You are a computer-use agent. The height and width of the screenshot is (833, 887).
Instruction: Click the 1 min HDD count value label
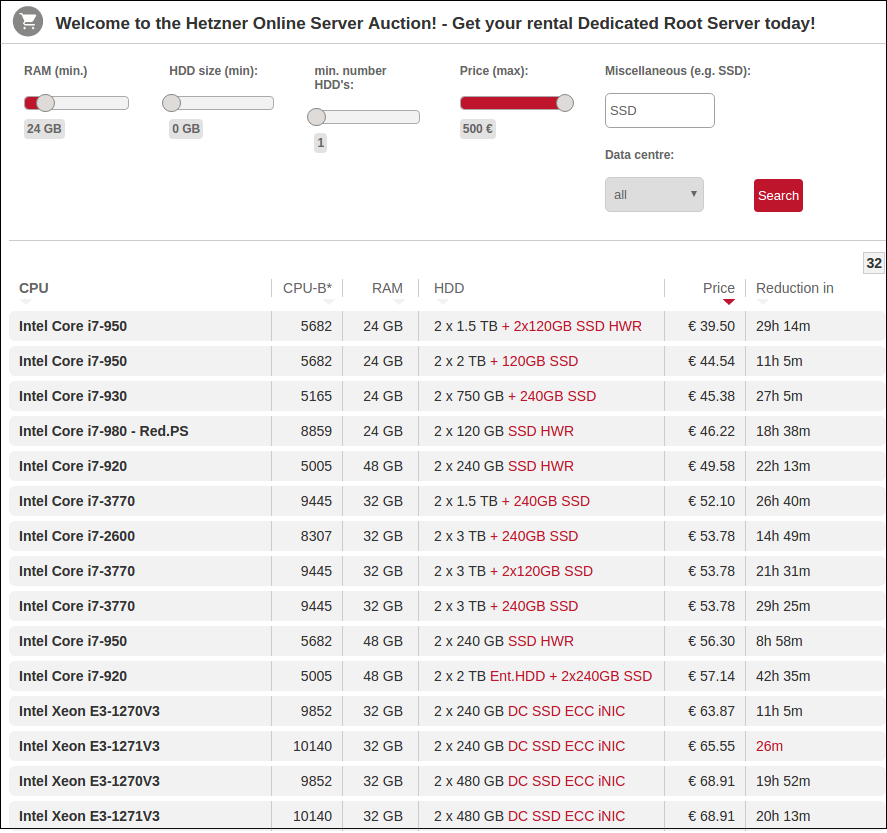[321, 143]
